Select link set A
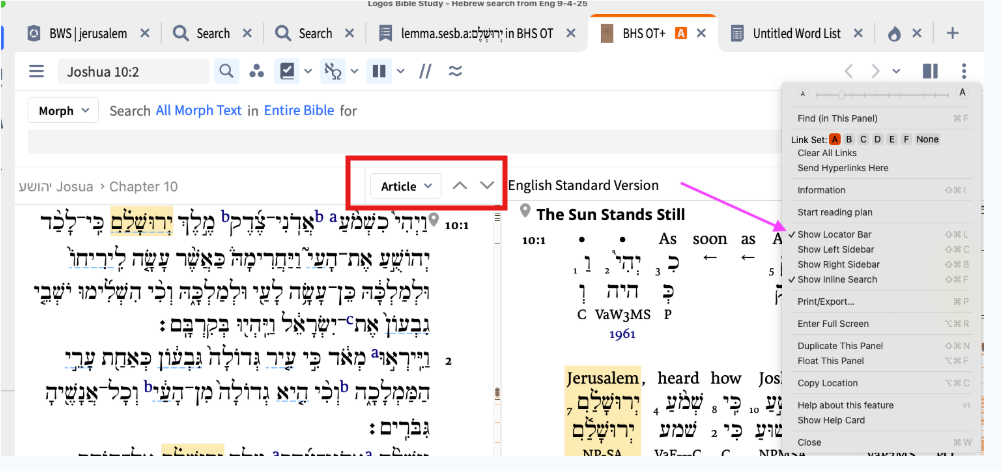 click(835, 139)
